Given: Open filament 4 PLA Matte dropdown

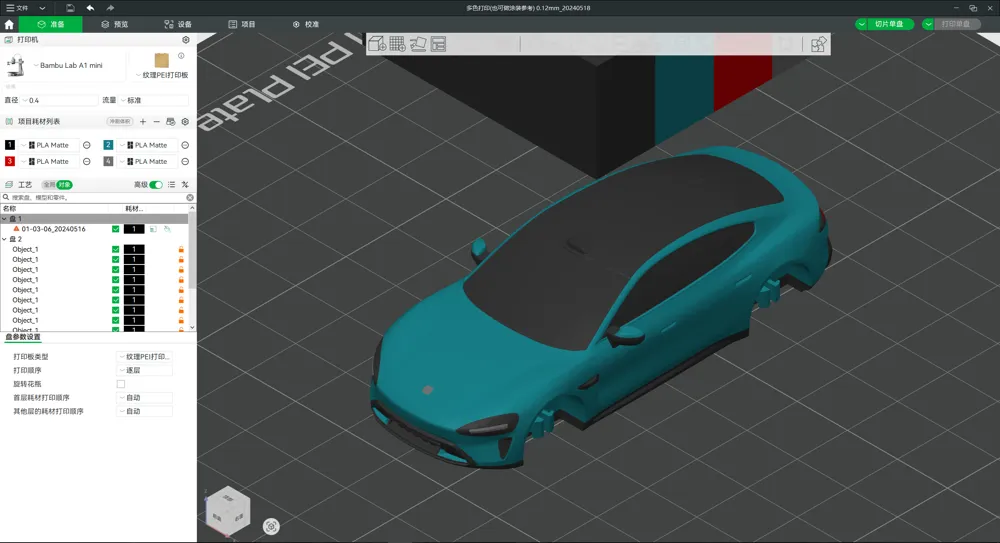Looking at the screenshot, I should pyautogui.click(x=147, y=161).
